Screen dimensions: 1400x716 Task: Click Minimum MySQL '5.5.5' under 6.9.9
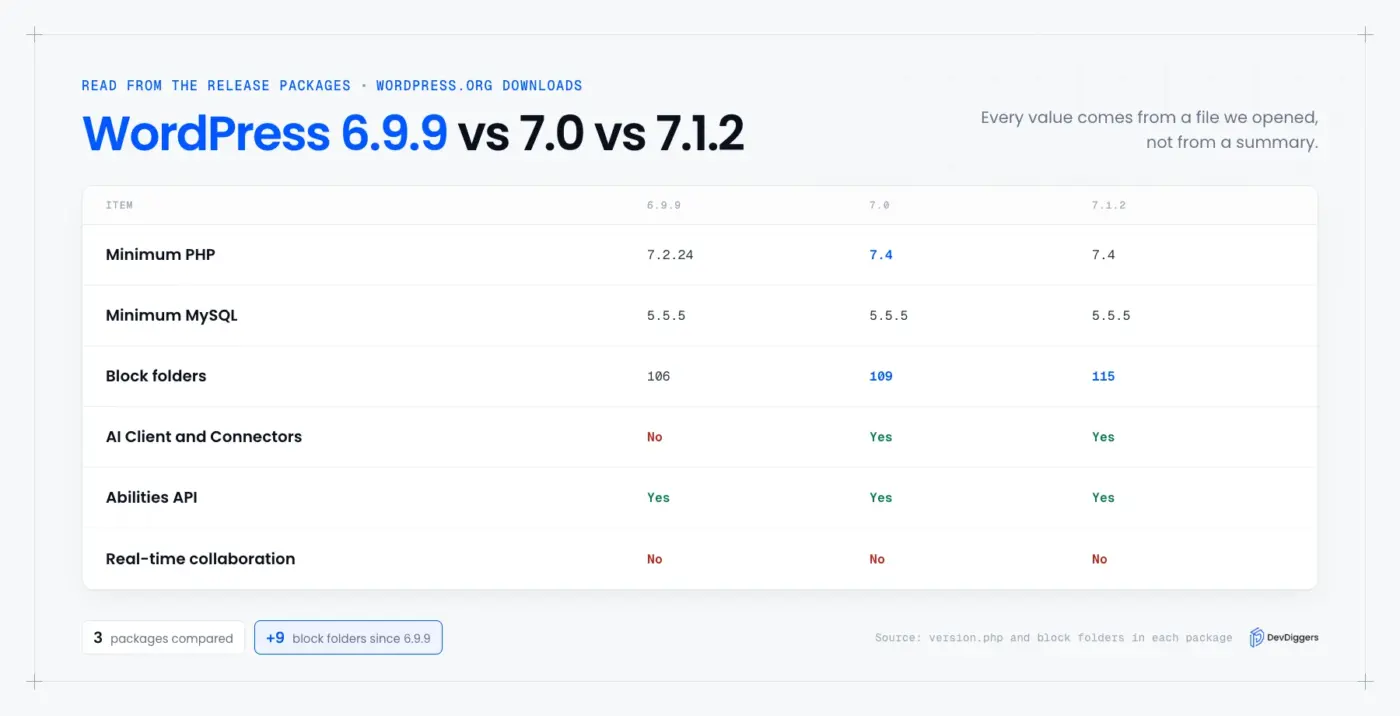tap(666, 316)
